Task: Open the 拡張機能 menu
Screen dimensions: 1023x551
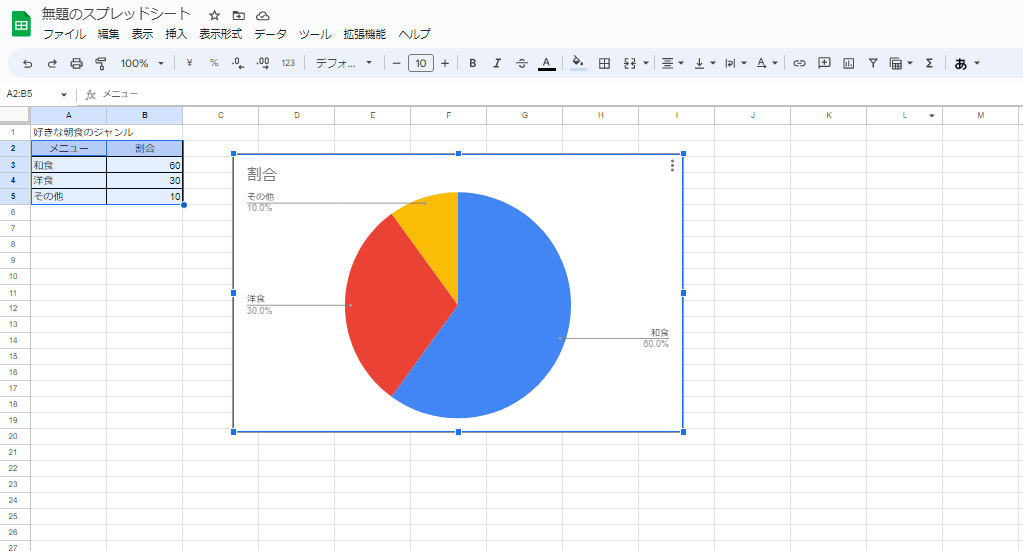Action: (365, 34)
